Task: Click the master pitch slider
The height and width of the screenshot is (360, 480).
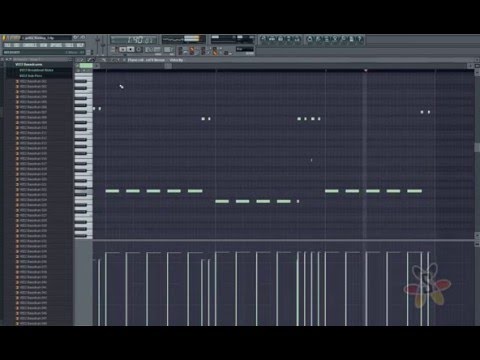Action: pos(102,45)
